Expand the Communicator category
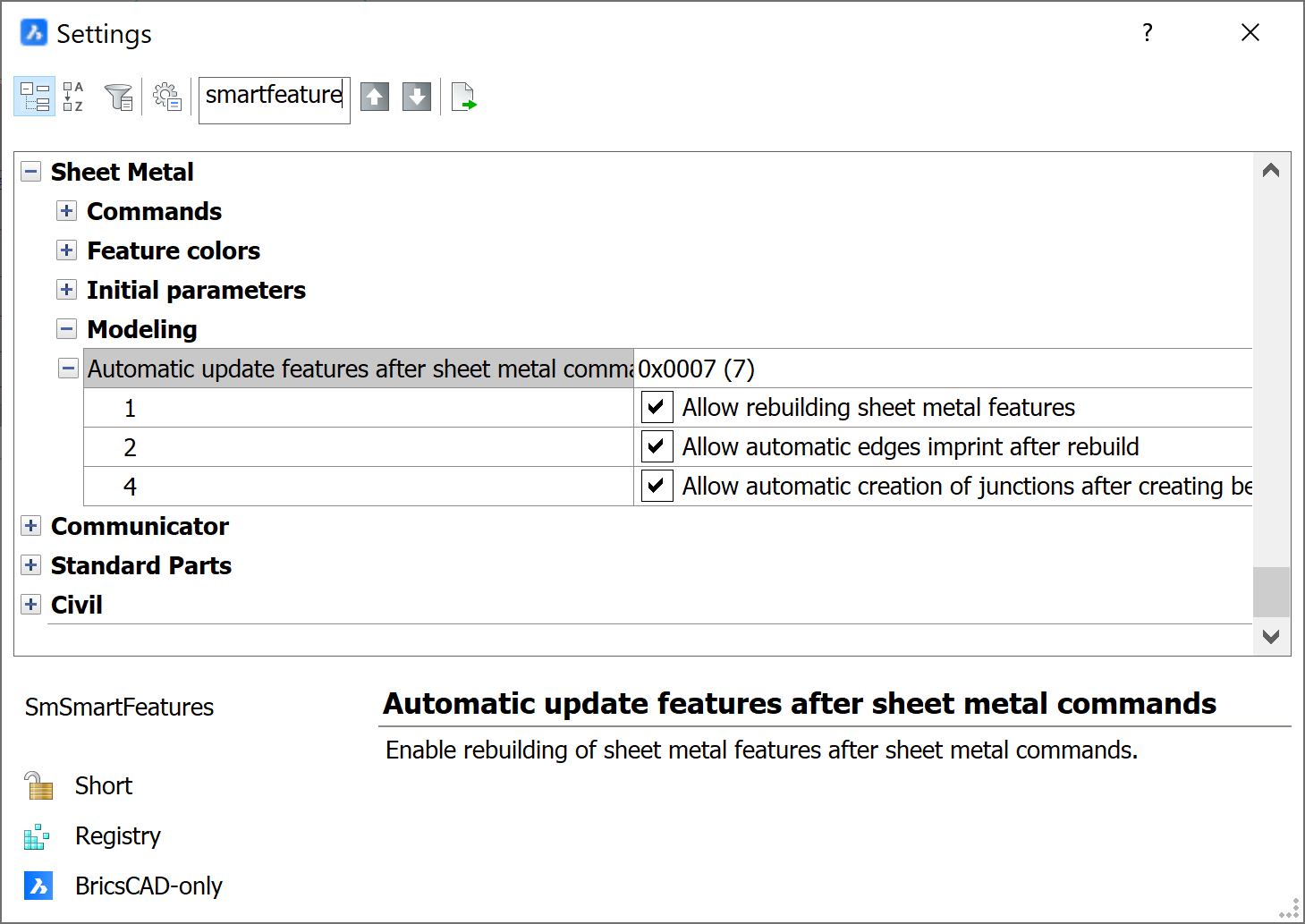The height and width of the screenshot is (924, 1305). [x=31, y=526]
